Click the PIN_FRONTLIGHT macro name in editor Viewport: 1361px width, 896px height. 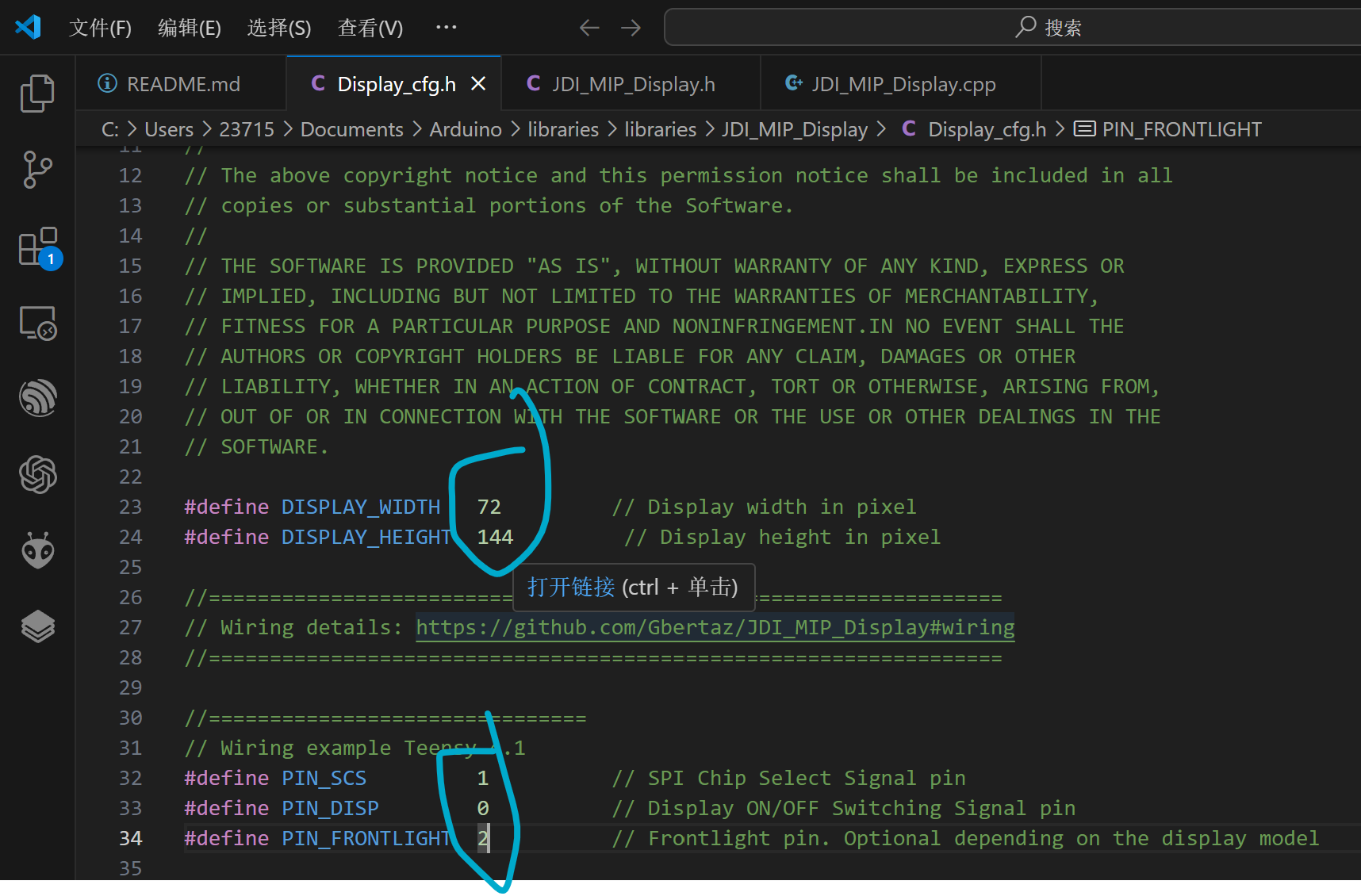367,838
